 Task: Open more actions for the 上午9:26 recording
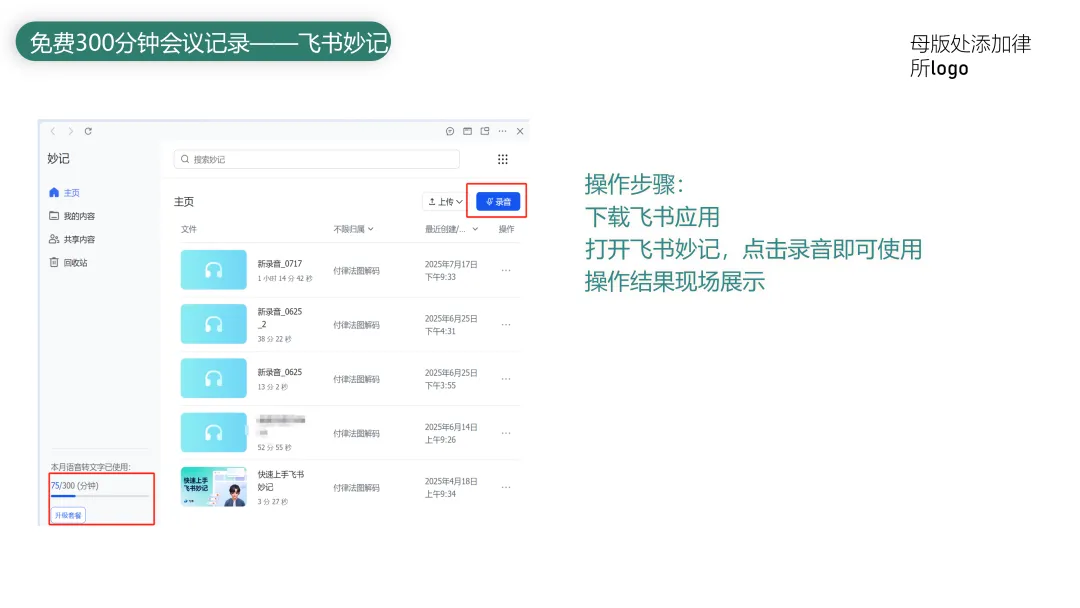506,433
